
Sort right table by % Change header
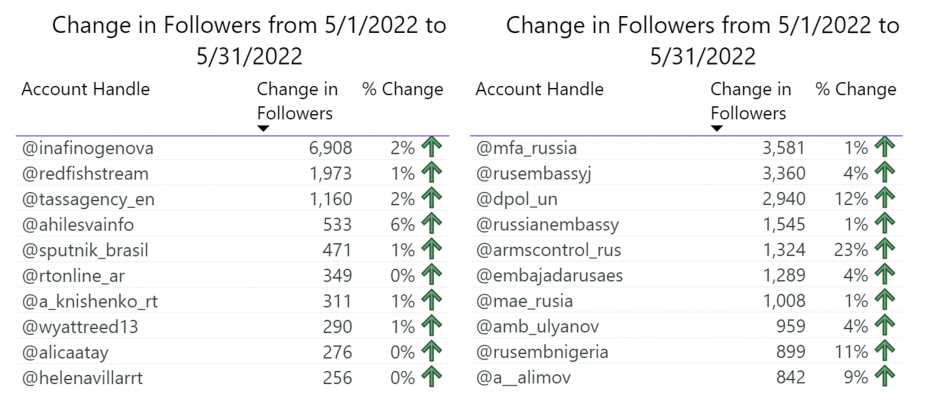[855, 90]
